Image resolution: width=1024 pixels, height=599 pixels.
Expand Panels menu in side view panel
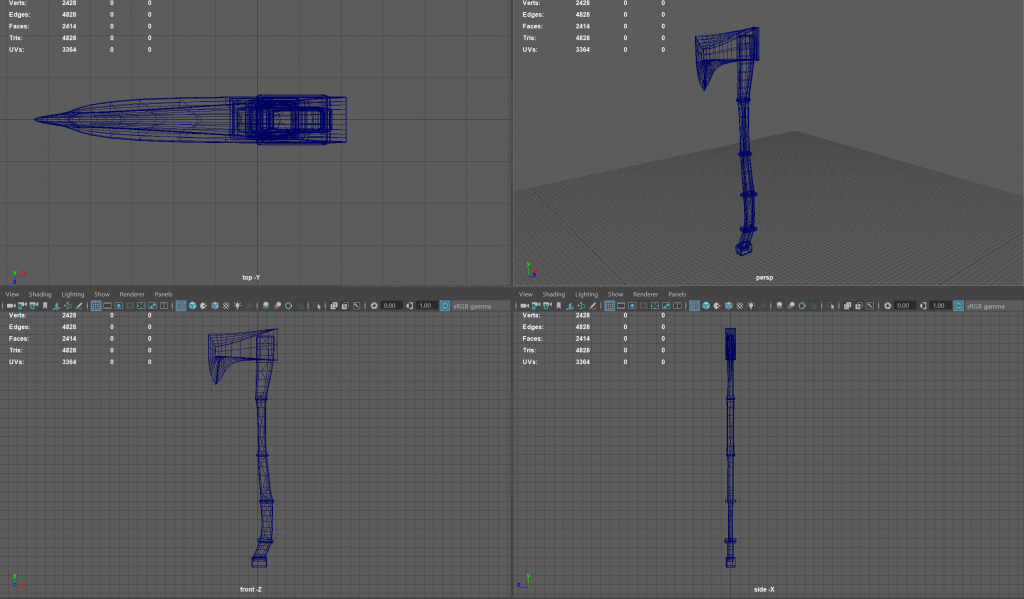point(677,294)
